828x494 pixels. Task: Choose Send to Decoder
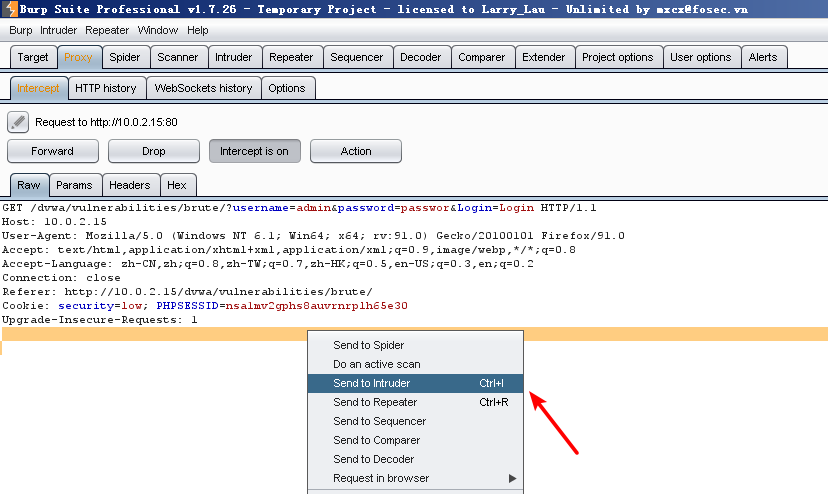tap(416, 459)
